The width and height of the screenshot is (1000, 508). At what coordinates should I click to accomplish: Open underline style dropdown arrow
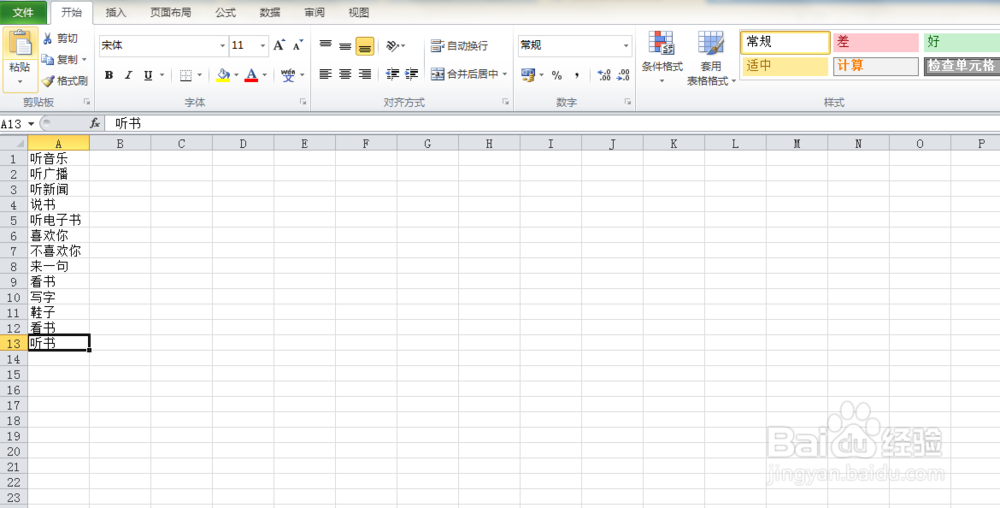click(161, 75)
